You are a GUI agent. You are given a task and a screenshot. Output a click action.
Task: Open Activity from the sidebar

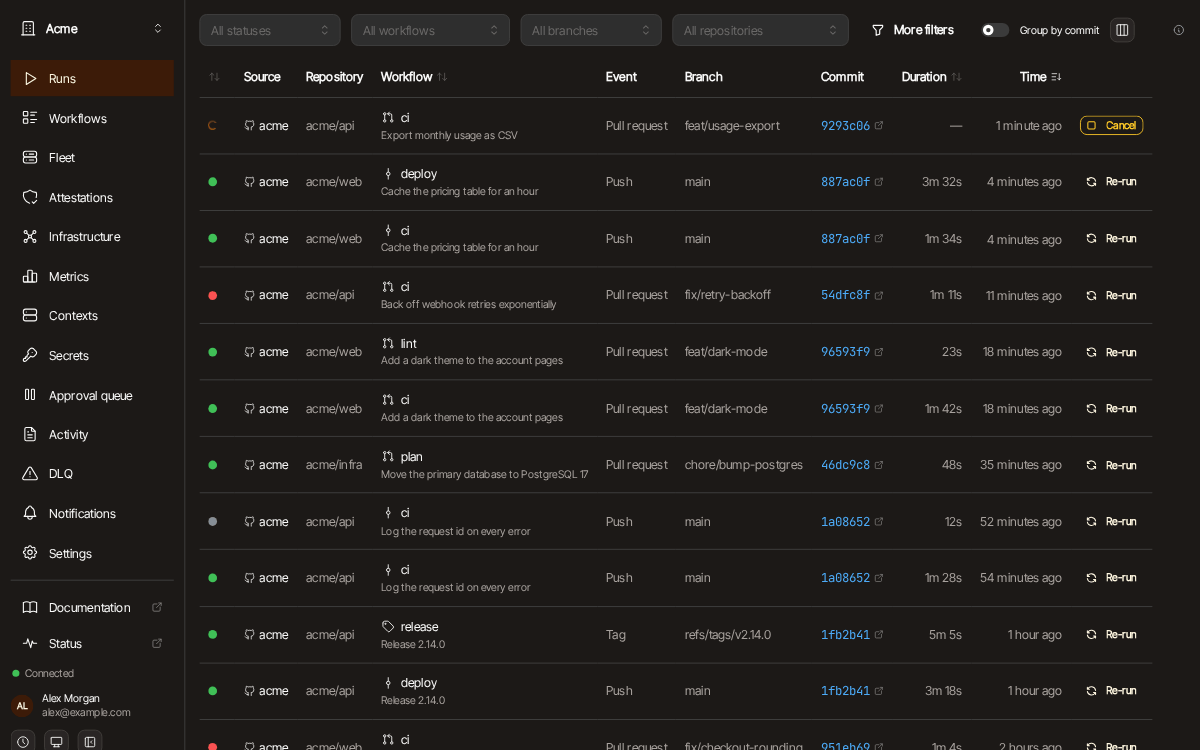(92, 434)
